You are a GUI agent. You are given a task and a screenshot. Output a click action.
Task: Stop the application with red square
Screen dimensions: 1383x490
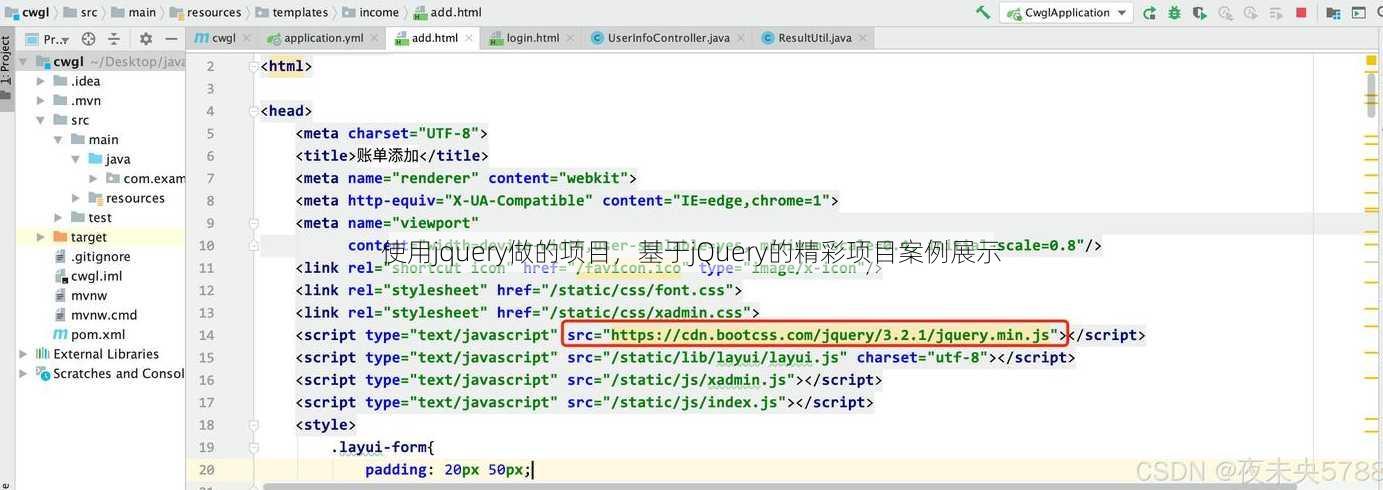click(x=1301, y=13)
